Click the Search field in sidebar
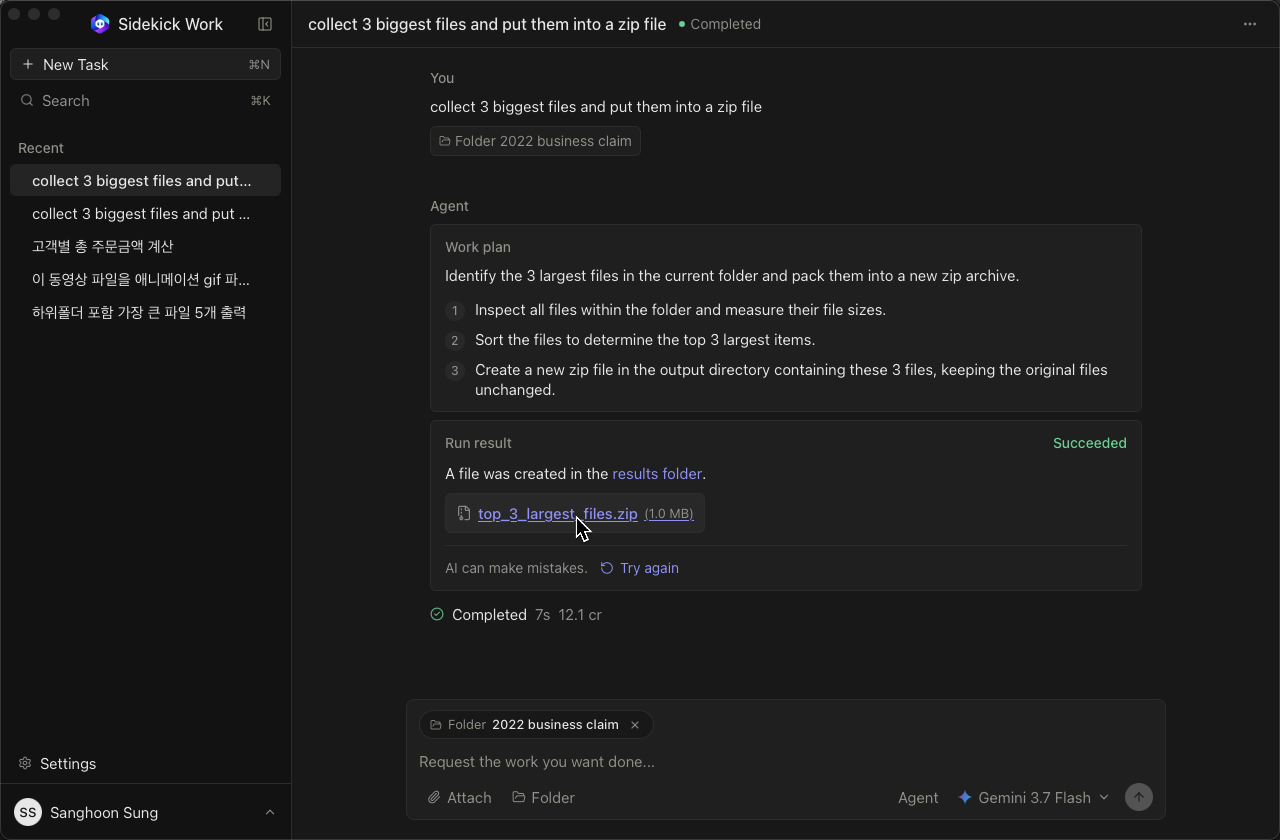This screenshot has height=840, width=1280. tap(145, 101)
